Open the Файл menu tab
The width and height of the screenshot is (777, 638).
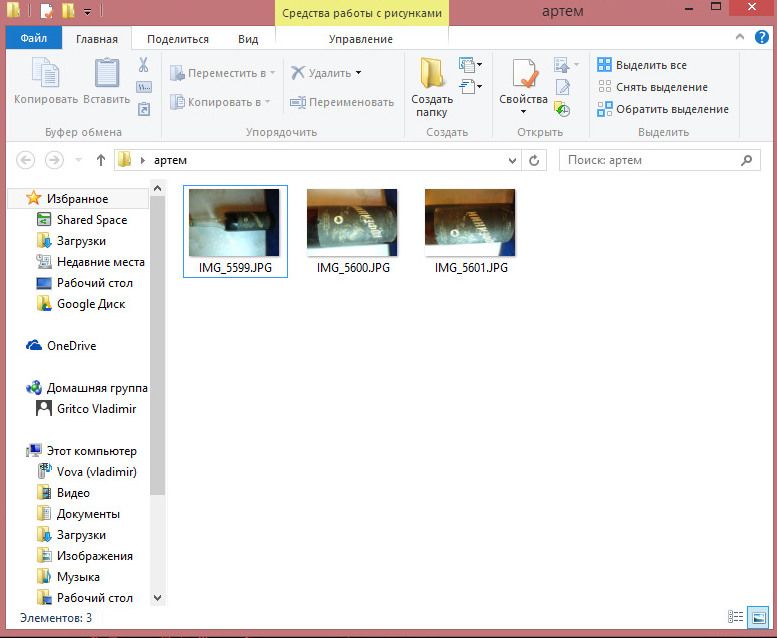tap(33, 39)
